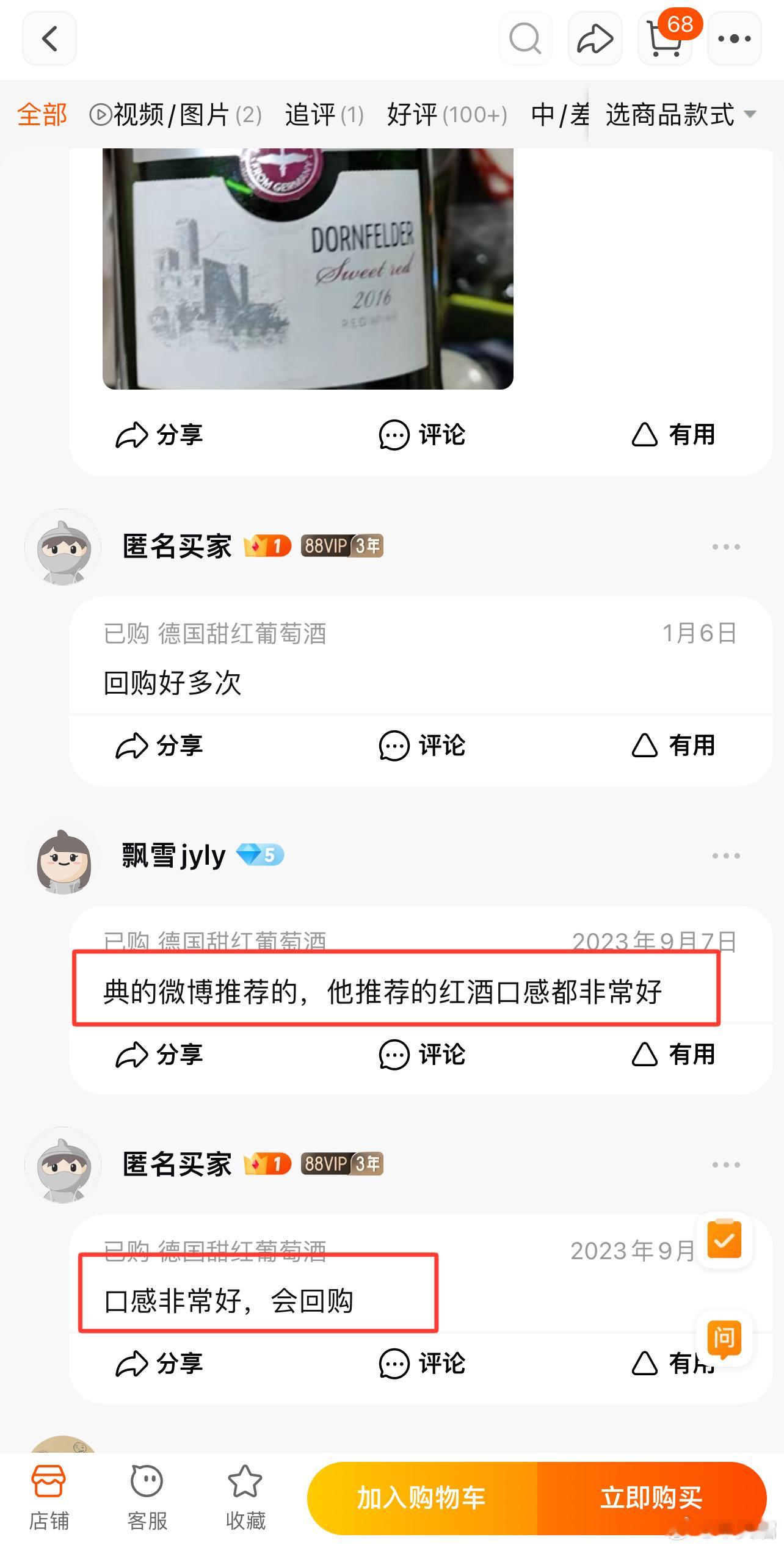
Task: Toggle 收藏 favorite star
Action: [x=245, y=1498]
